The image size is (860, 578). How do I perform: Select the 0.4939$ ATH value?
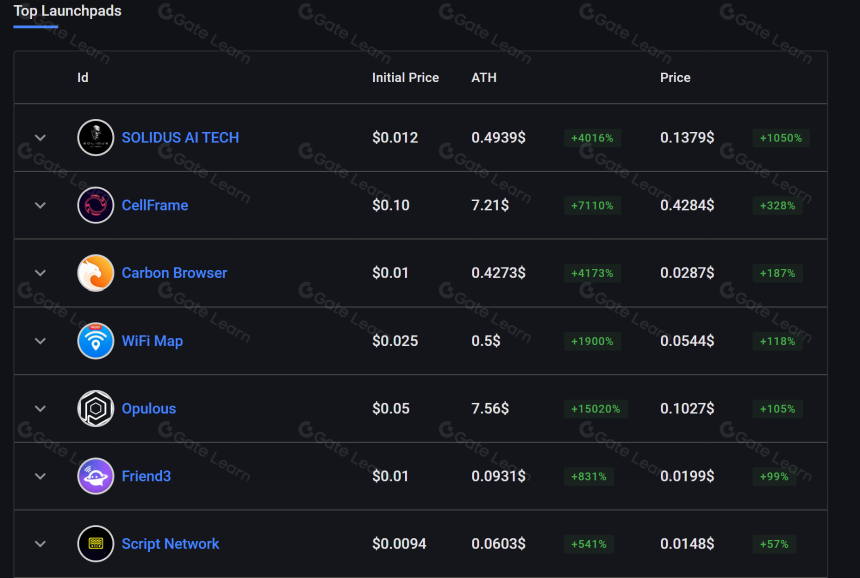tap(498, 138)
